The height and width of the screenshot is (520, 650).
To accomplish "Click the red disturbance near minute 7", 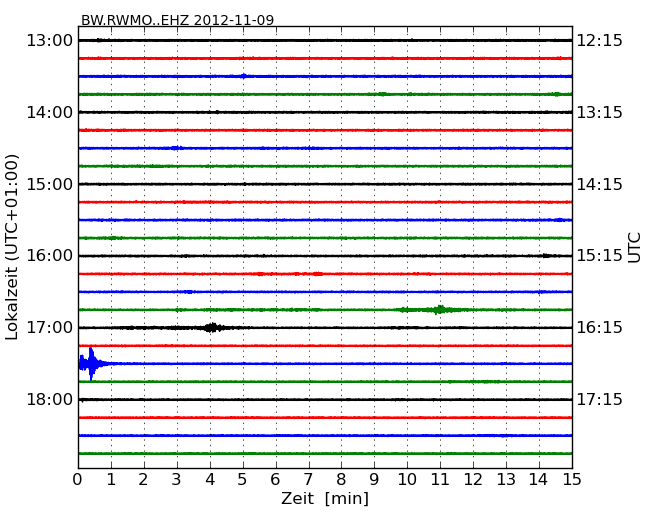I will coord(318,274).
